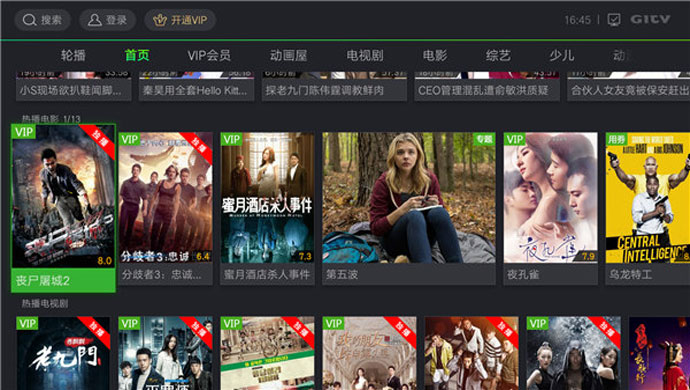Switch to the 轮播 tab
This screenshot has width=690, height=390.
pyautogui.click(x=73, y=55)
